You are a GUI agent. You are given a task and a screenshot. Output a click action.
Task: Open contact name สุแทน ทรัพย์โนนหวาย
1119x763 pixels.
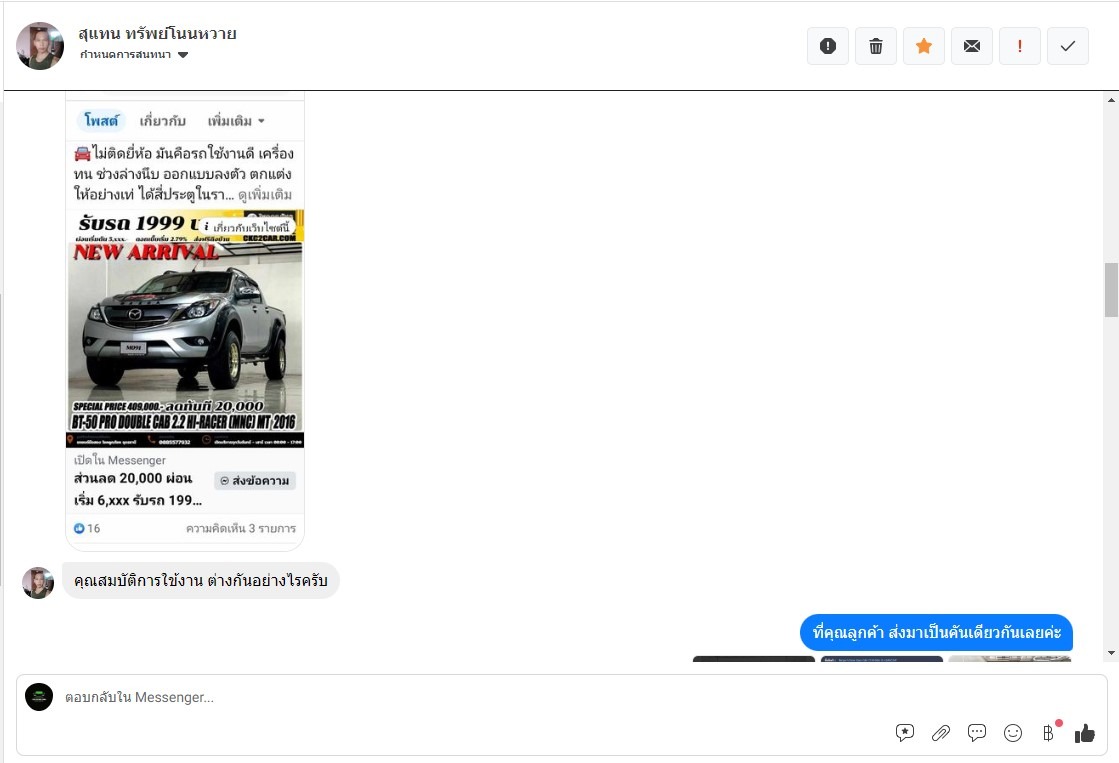(x=157, y=34)
